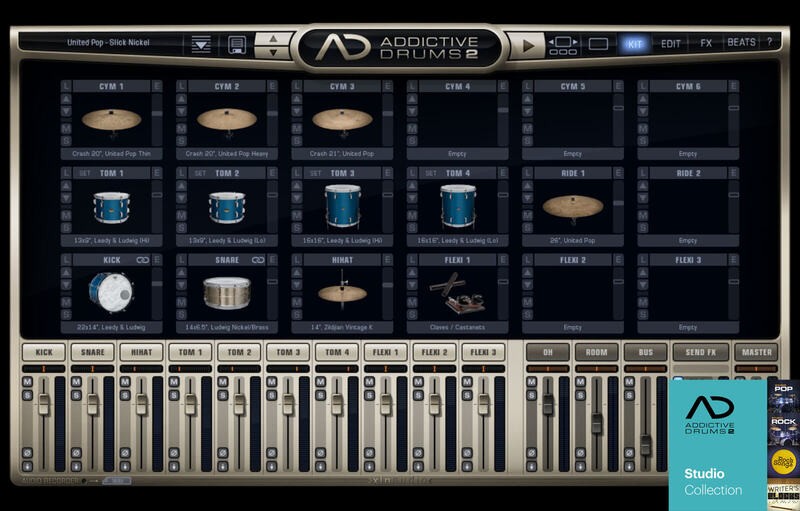Mute the TOM 1 kit slot
The image size is (800, 511).
click(66, 215)
